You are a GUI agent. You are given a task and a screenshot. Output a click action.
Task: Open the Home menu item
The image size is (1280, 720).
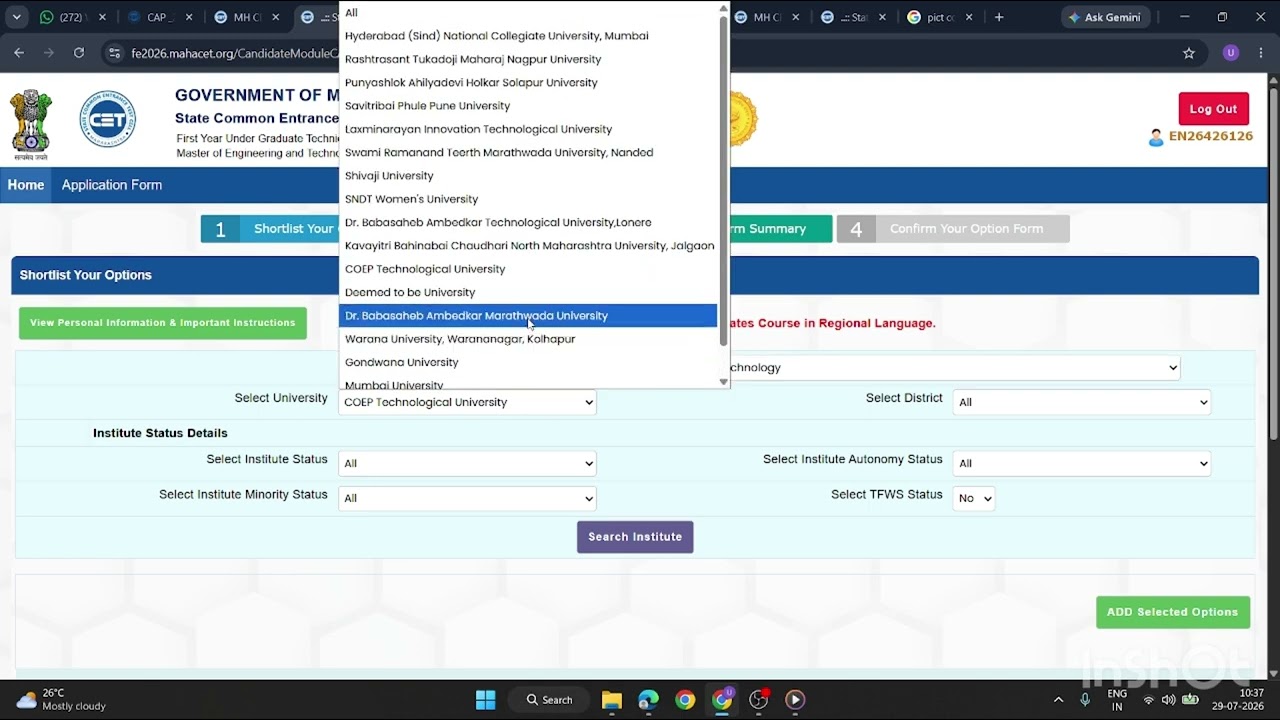coord(26,185)
